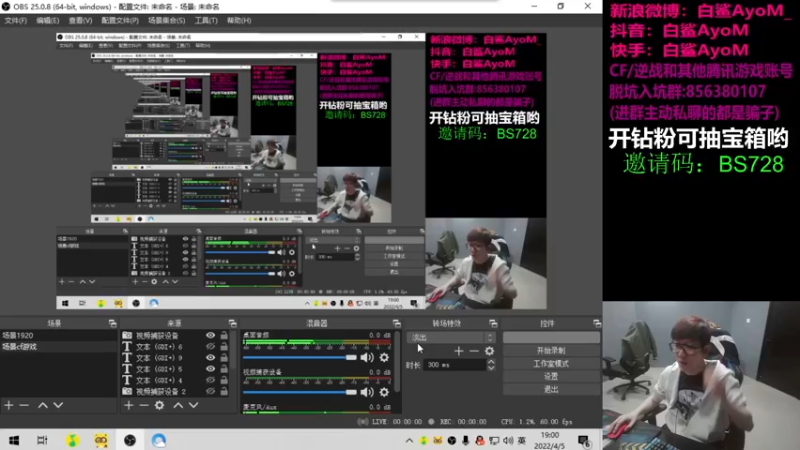Open the 桌面音频 channel gear settings

point(384,358)
